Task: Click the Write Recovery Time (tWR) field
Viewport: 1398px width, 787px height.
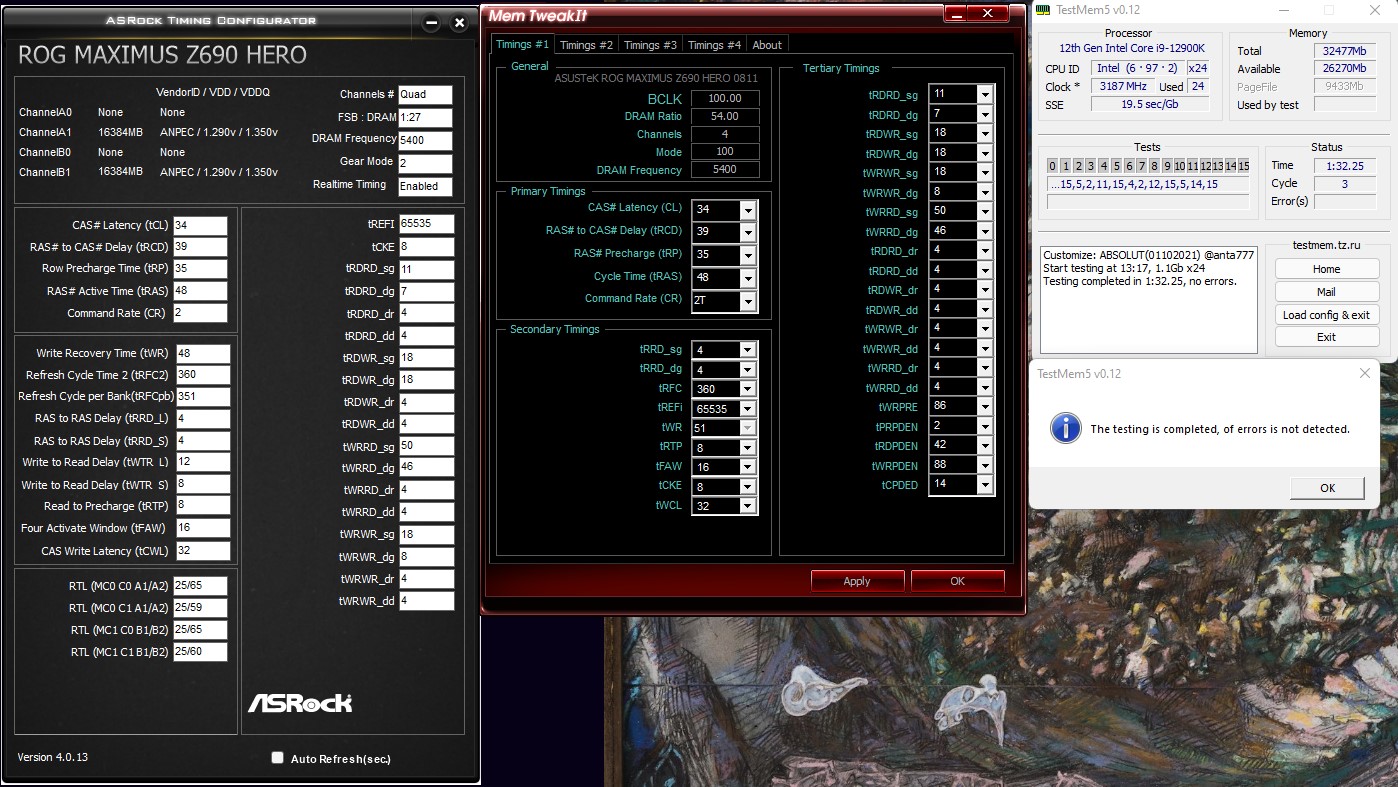Action: pos(203,353)
